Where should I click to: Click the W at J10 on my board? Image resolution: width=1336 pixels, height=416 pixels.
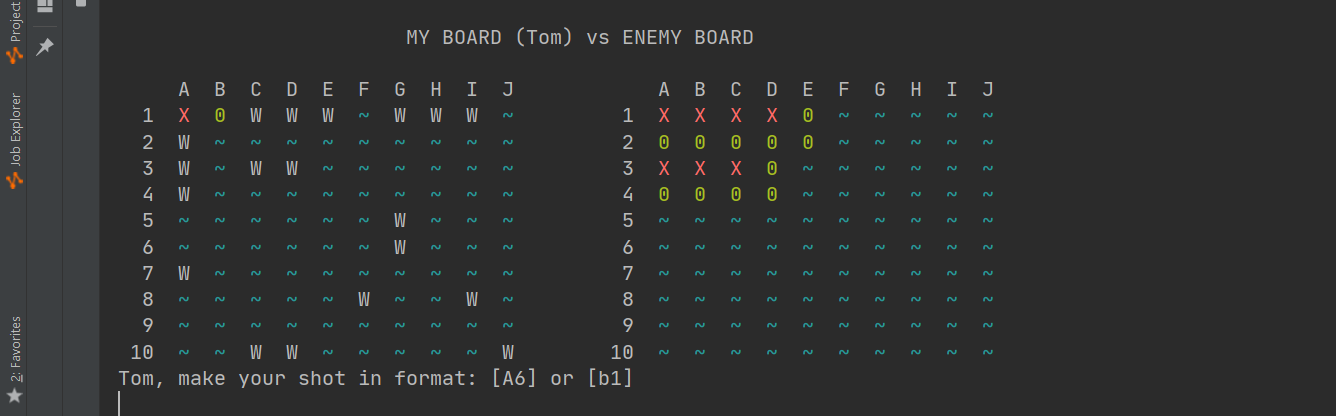(508, 352)
